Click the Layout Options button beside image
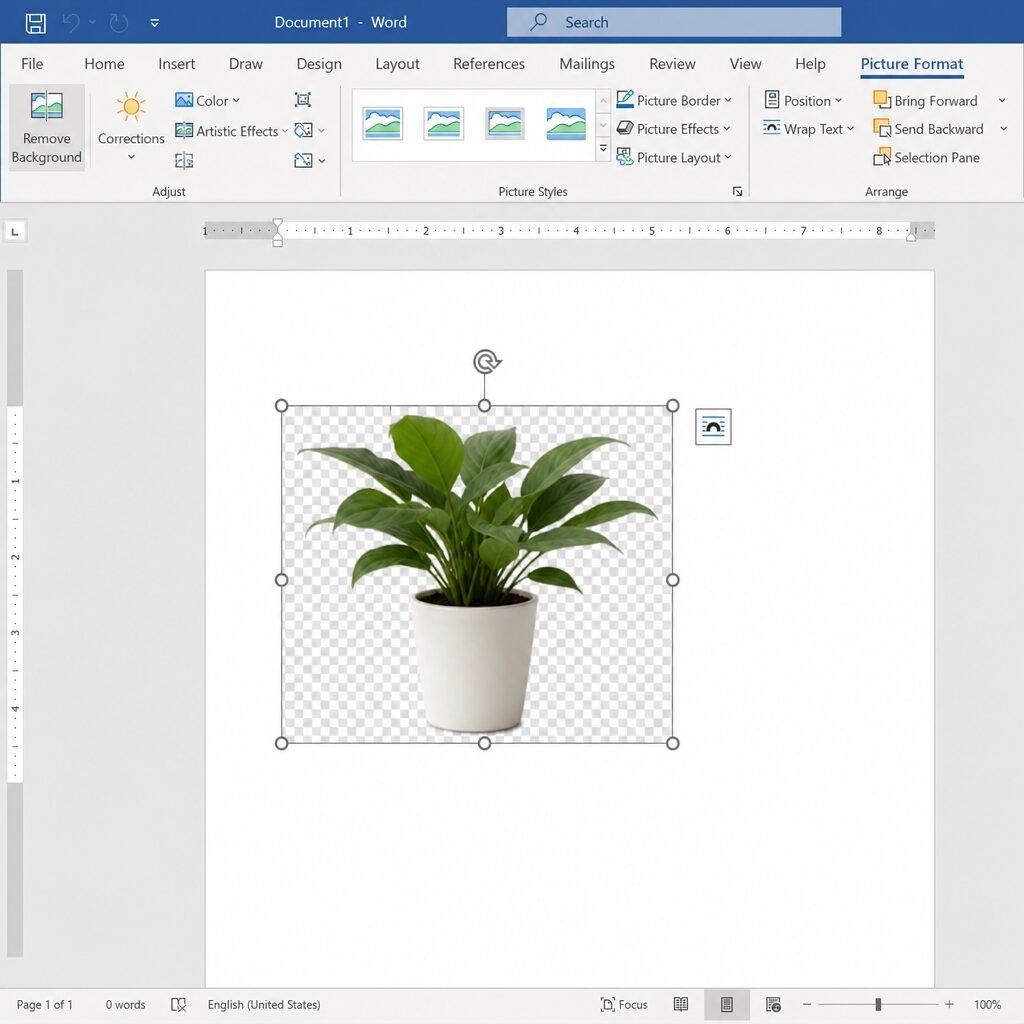 713,426
